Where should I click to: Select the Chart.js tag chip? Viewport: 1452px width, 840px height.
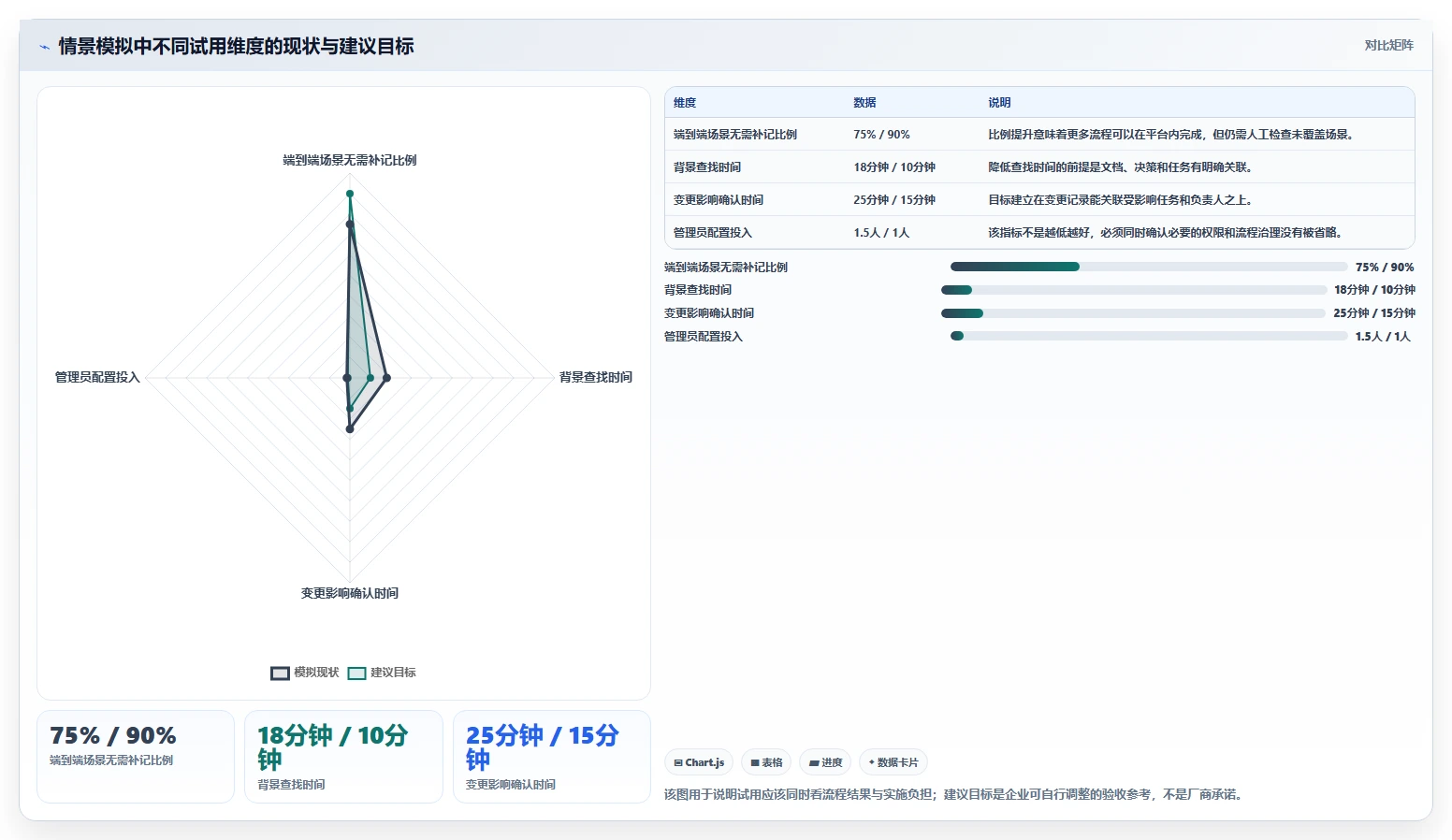point(699,762)
